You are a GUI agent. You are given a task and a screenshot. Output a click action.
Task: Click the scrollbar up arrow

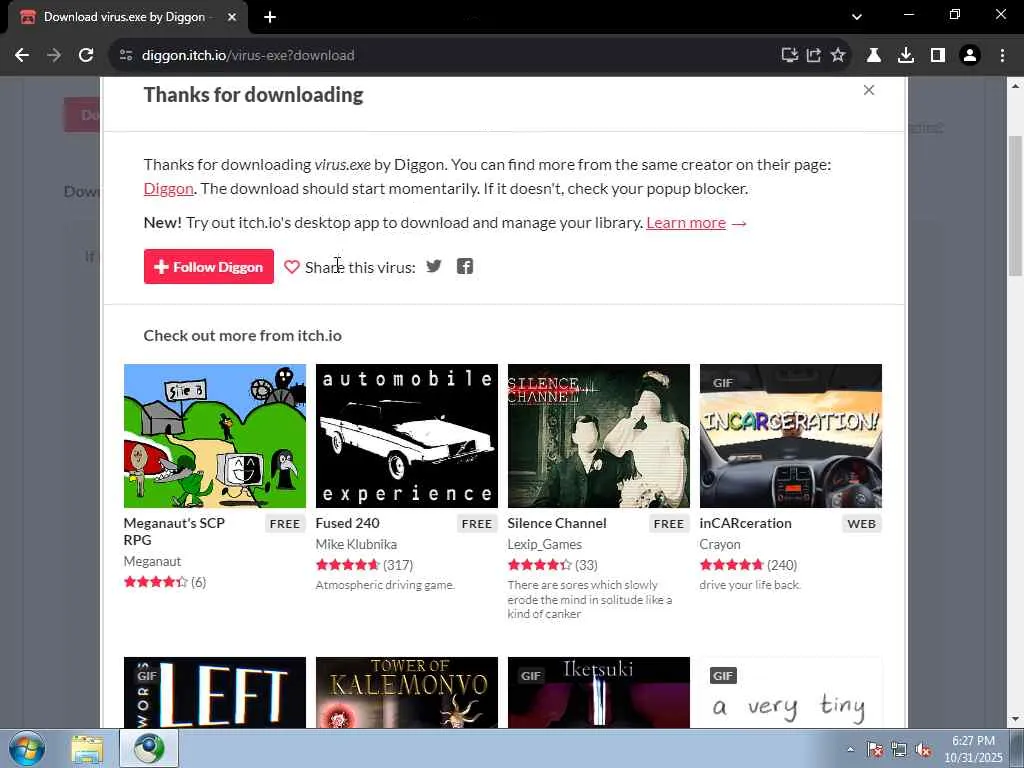click(x=1016, y=86)
